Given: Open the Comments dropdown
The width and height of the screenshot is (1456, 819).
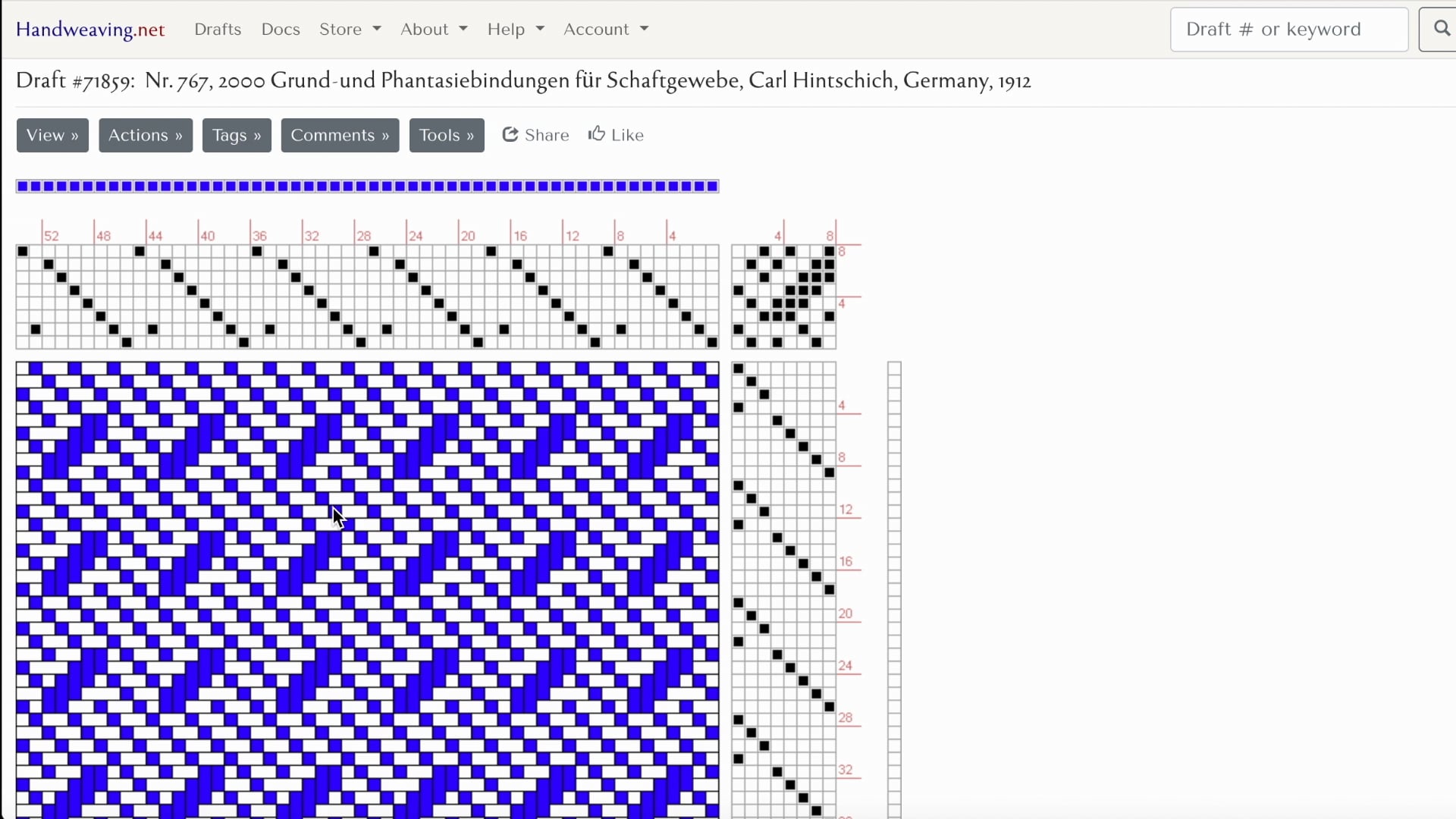Looking at the screenshot, I should point(340,135).
